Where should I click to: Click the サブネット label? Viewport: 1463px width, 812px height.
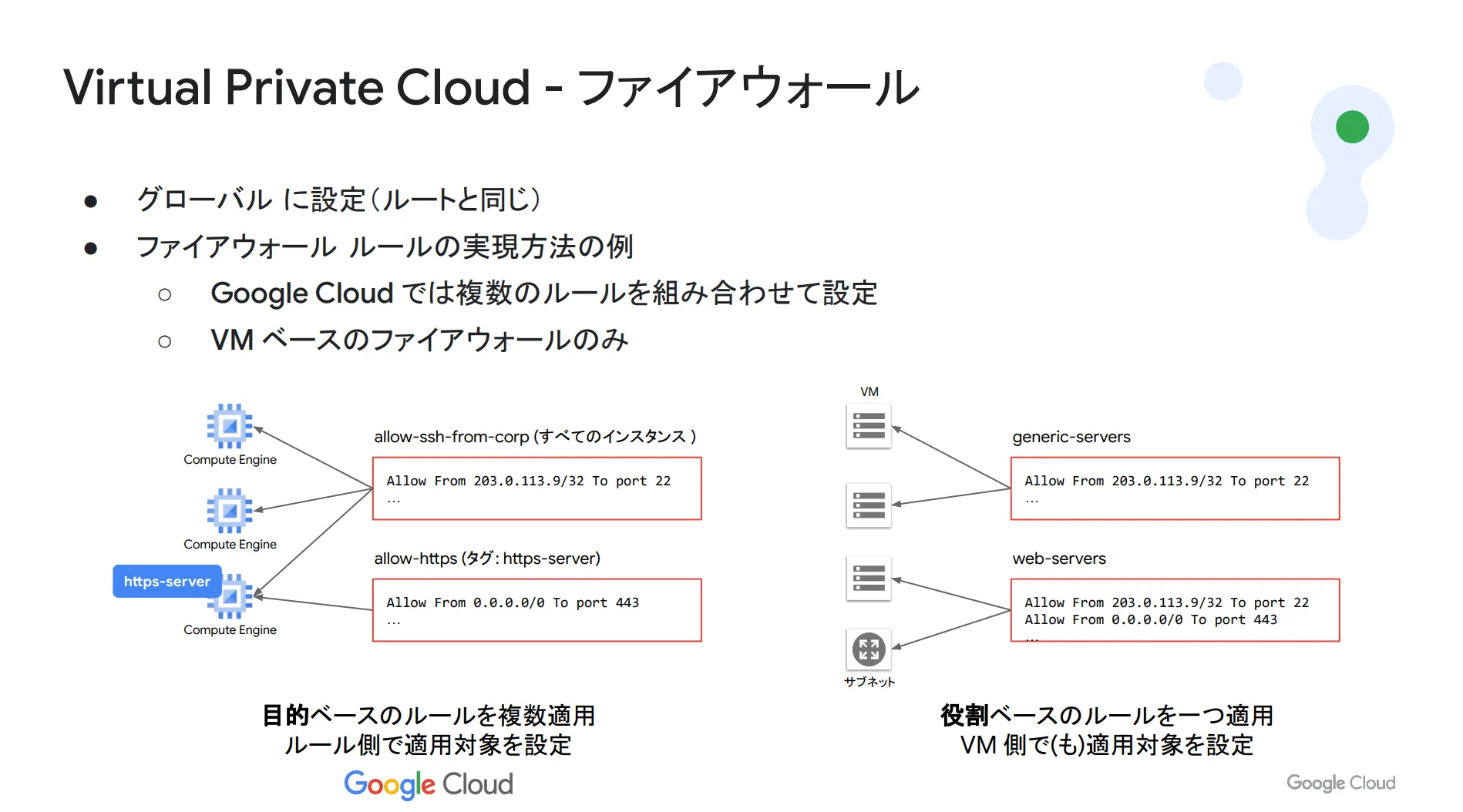pos(869,682)
